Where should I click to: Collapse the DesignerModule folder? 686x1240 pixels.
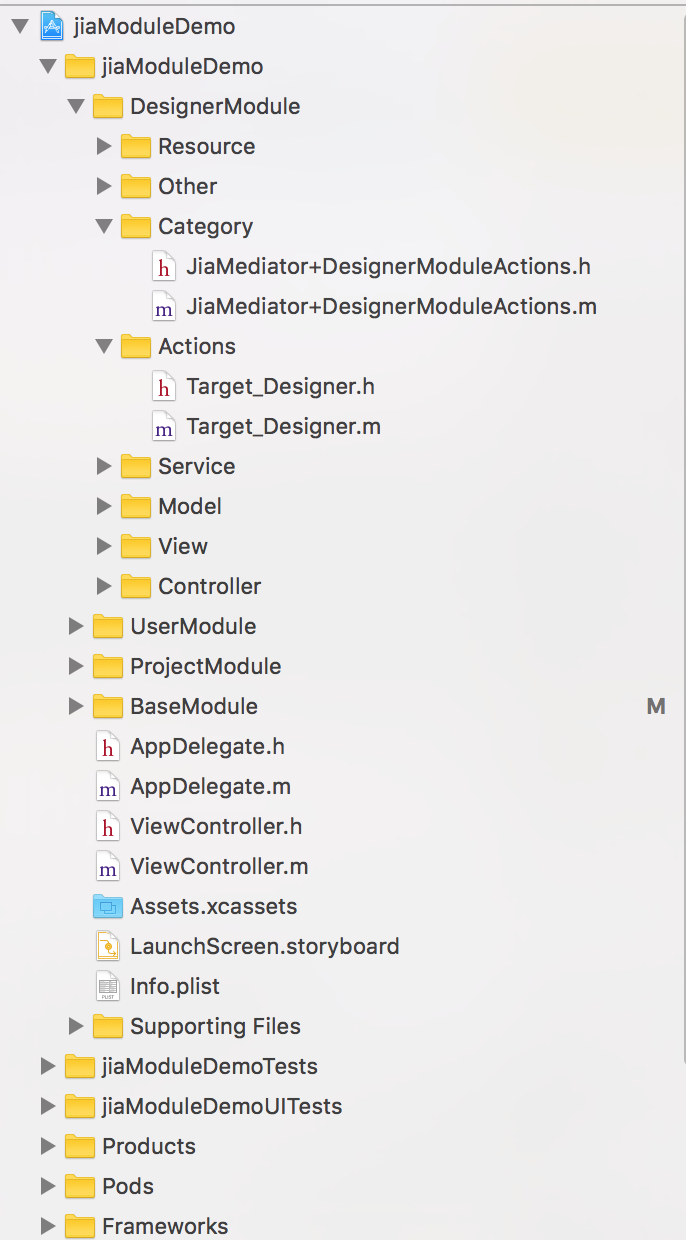76,106
